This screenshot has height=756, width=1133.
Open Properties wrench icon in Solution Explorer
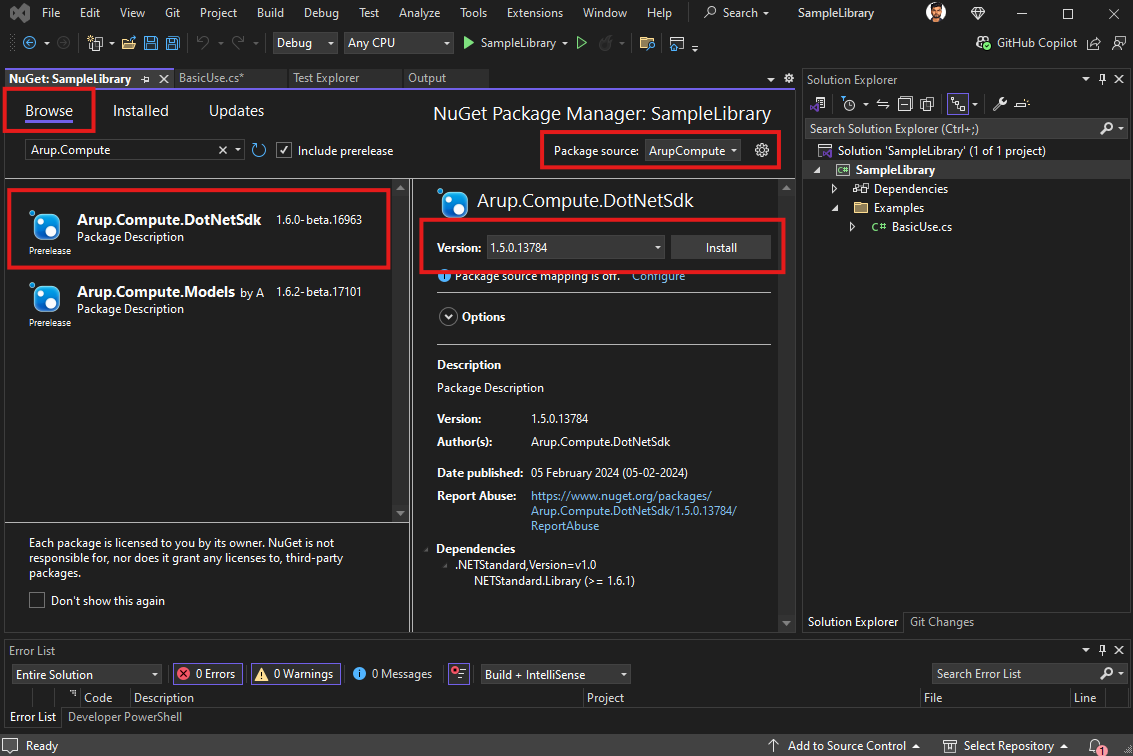(x=999, y=104)
